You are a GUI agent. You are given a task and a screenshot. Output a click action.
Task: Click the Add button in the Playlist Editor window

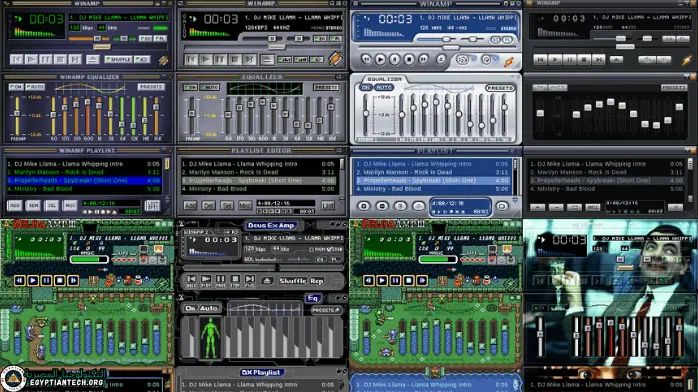(190, 206)
